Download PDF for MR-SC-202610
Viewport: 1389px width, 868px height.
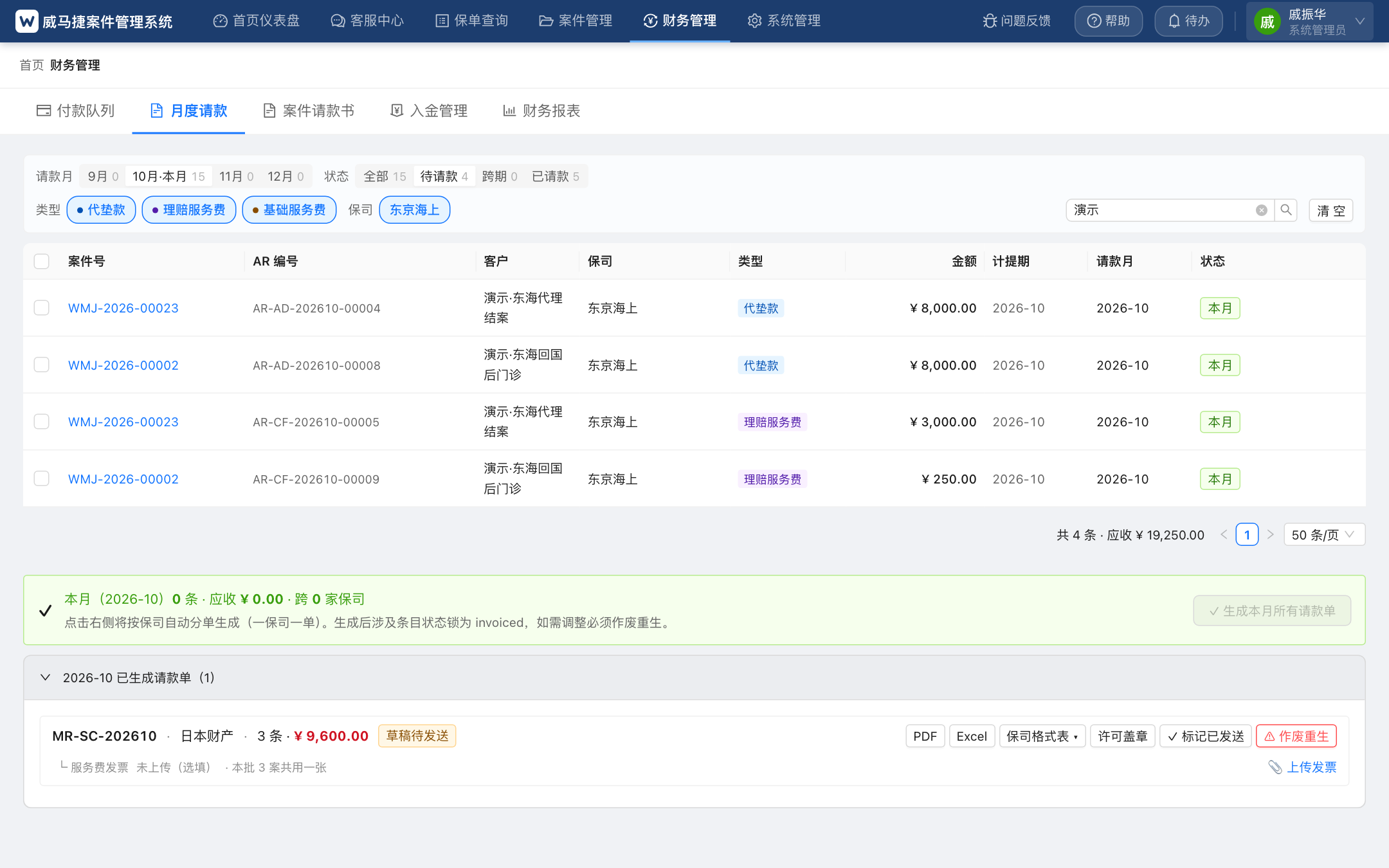click(x=925, y=736)
